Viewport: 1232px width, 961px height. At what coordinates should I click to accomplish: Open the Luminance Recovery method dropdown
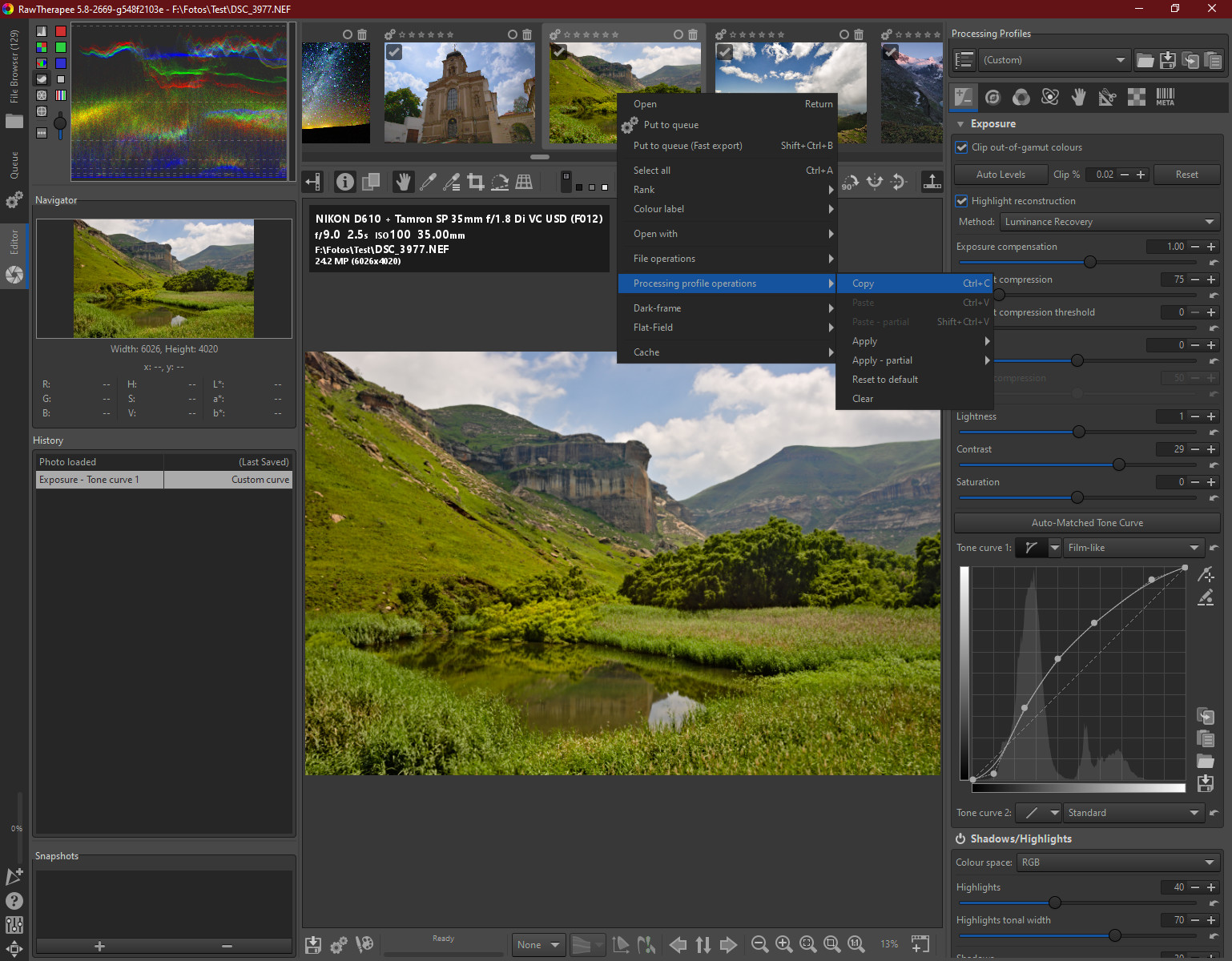[1109, 222]
